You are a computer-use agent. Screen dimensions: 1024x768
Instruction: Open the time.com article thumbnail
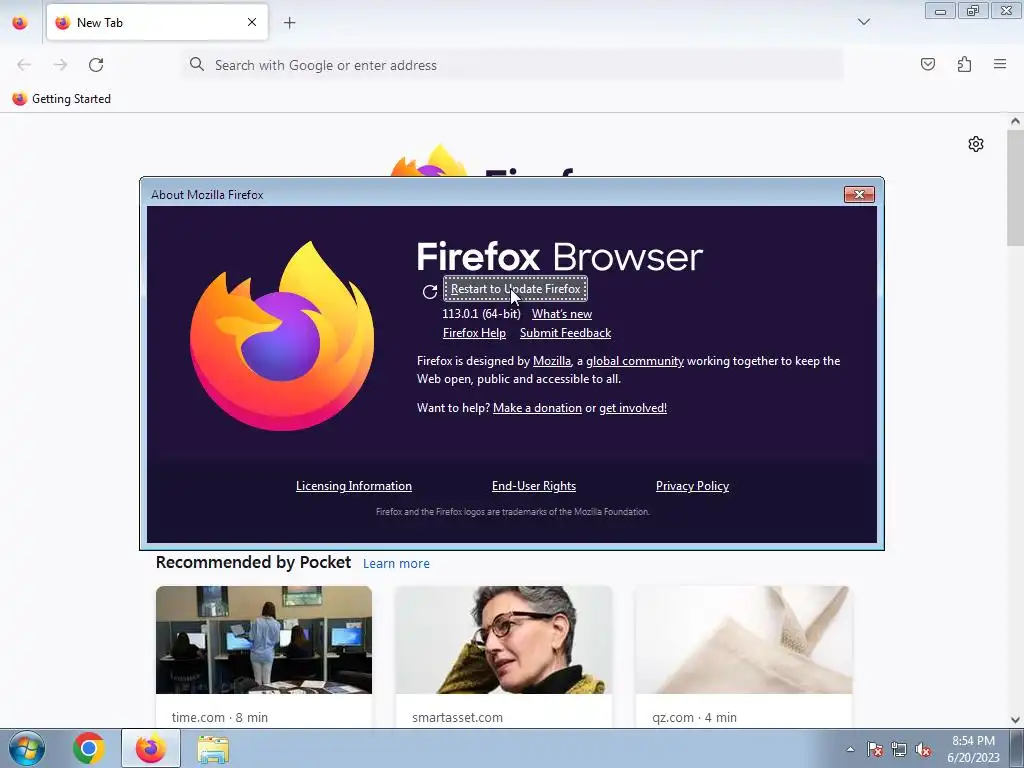pyautogui.click(x=264, y=640)
